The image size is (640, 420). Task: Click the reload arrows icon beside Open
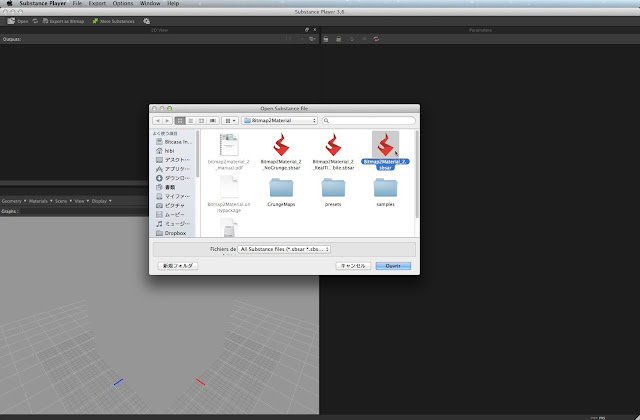tap(35, 21)
